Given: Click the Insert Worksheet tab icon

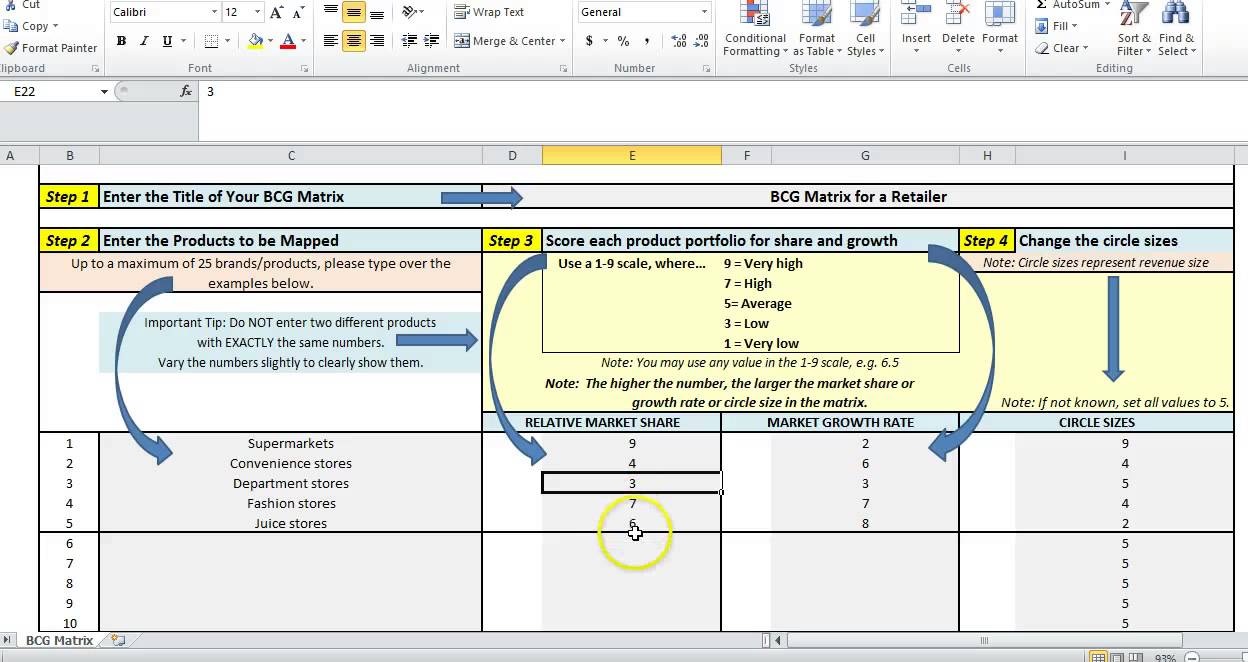Looking at the screenshot, I should point(118,640).
